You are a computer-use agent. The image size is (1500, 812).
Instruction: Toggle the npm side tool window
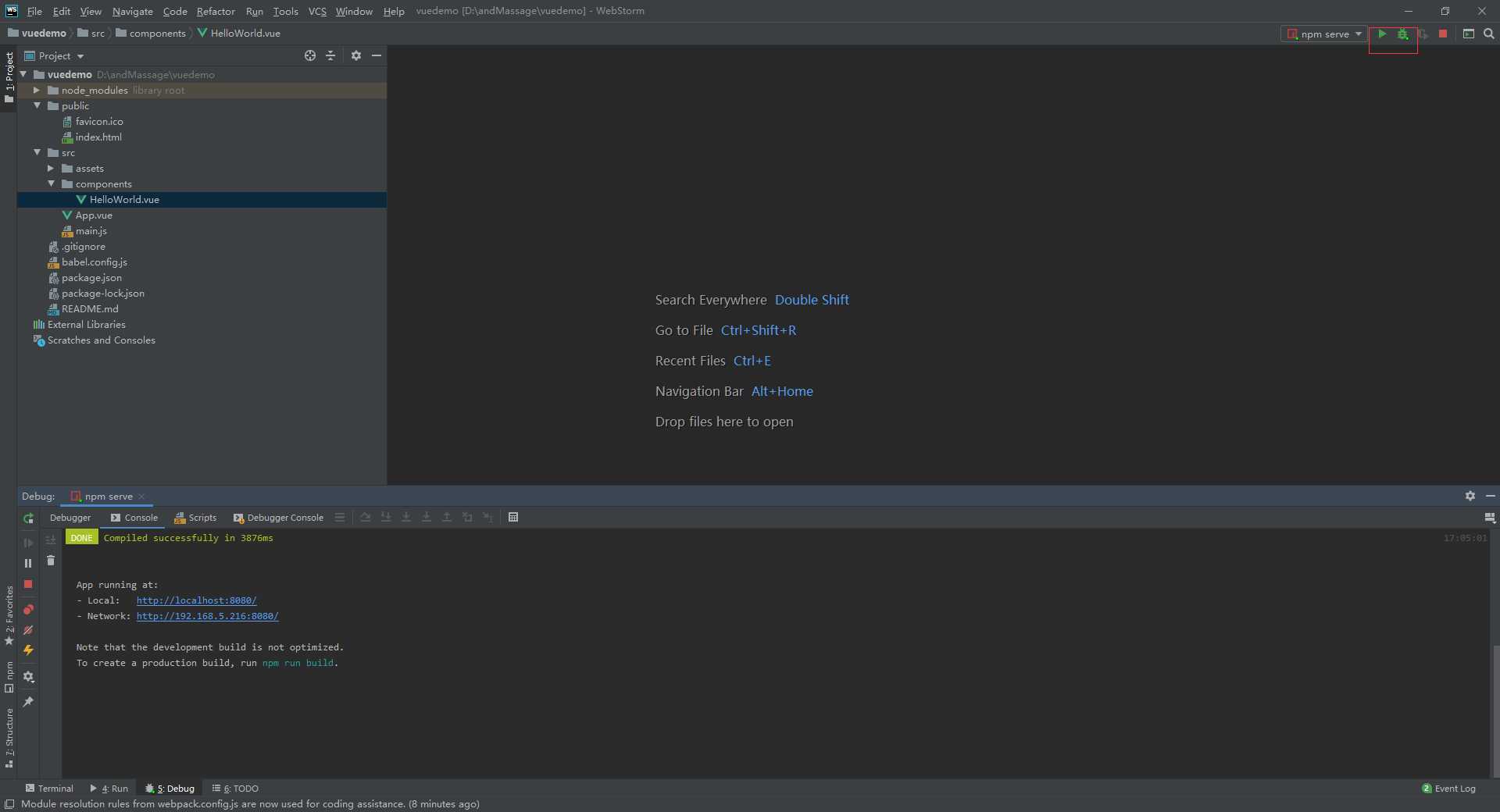coord(9,677)
